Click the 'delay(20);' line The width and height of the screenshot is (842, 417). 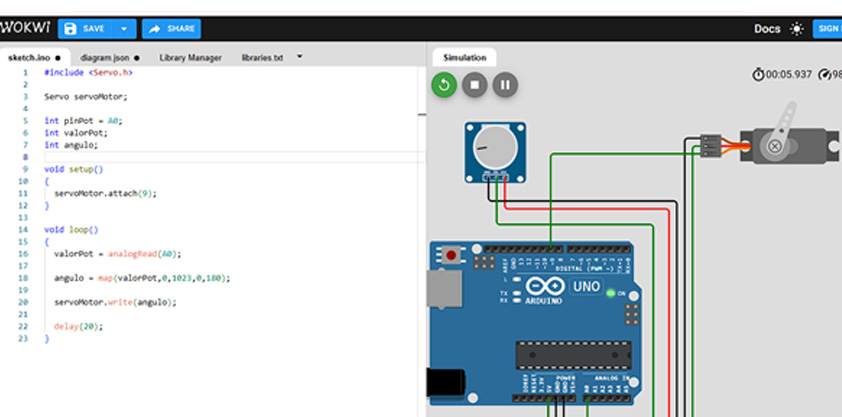(x=78, y=326)
